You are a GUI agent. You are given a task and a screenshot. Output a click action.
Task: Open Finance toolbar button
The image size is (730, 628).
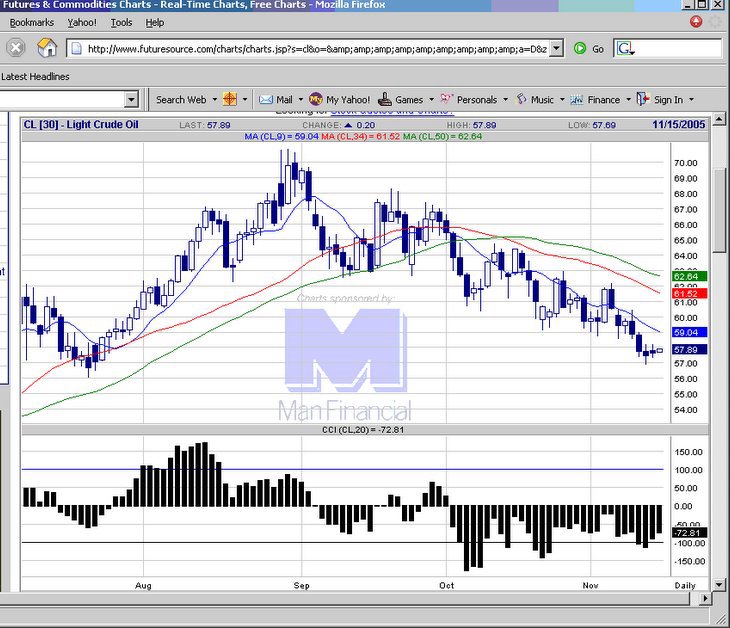click(x=595, y=100)
